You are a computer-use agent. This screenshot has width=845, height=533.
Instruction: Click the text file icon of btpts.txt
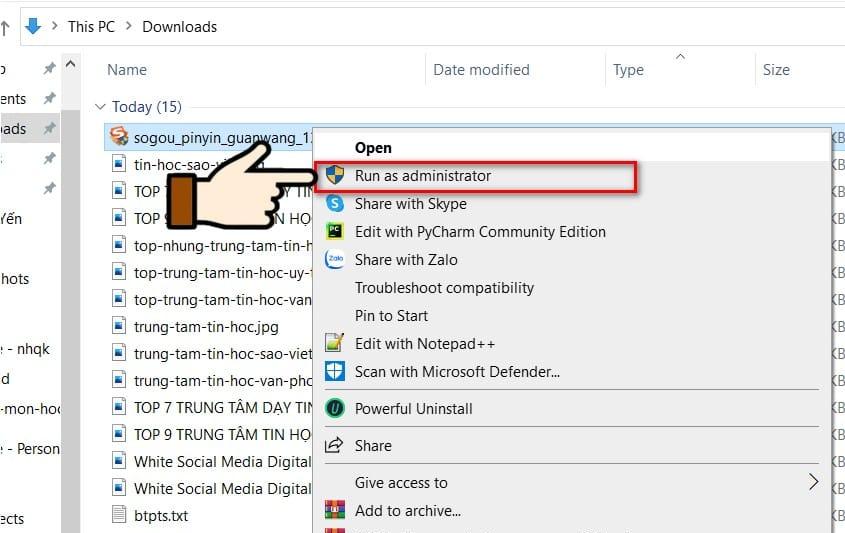[x=119, y=514]
